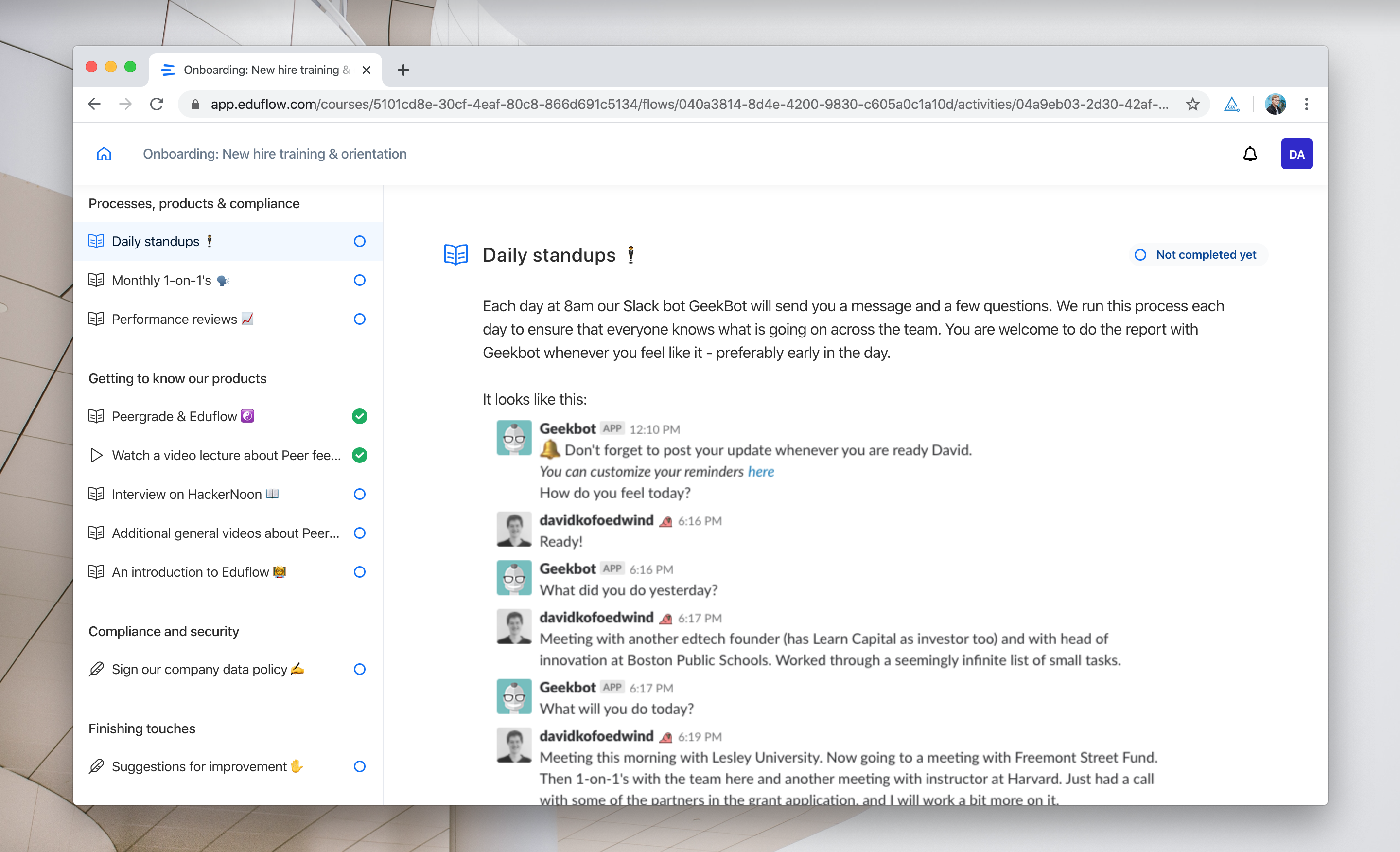Screen dimensions: 1400x852
Task: Toggle completion circle for Daily standups in sidebar
Action: [359, 241]
